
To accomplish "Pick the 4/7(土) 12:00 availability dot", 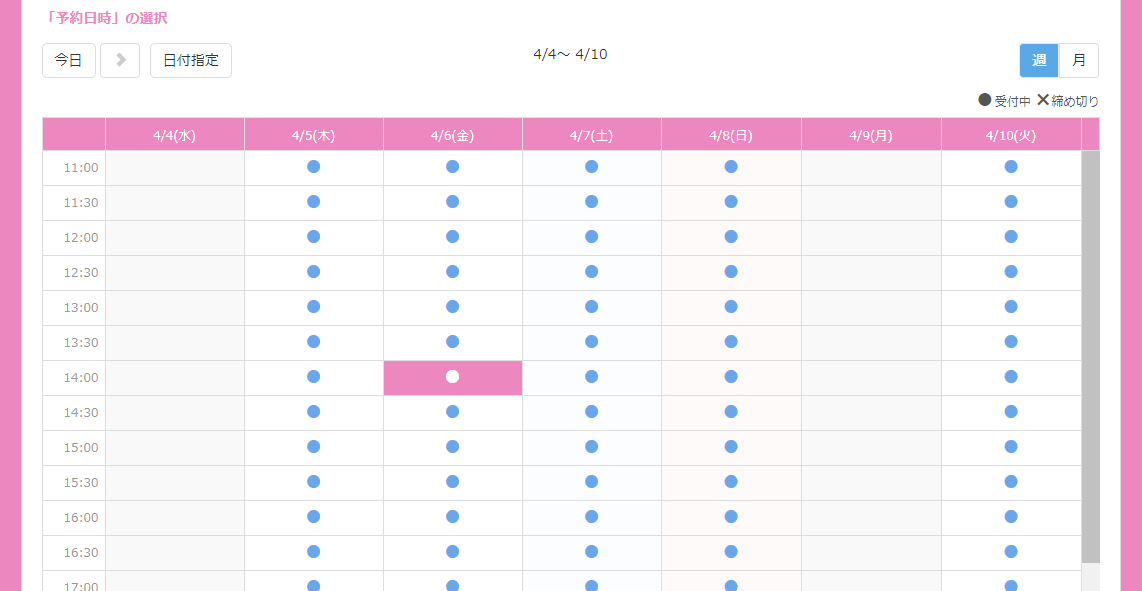I will (x=591, y=237).
